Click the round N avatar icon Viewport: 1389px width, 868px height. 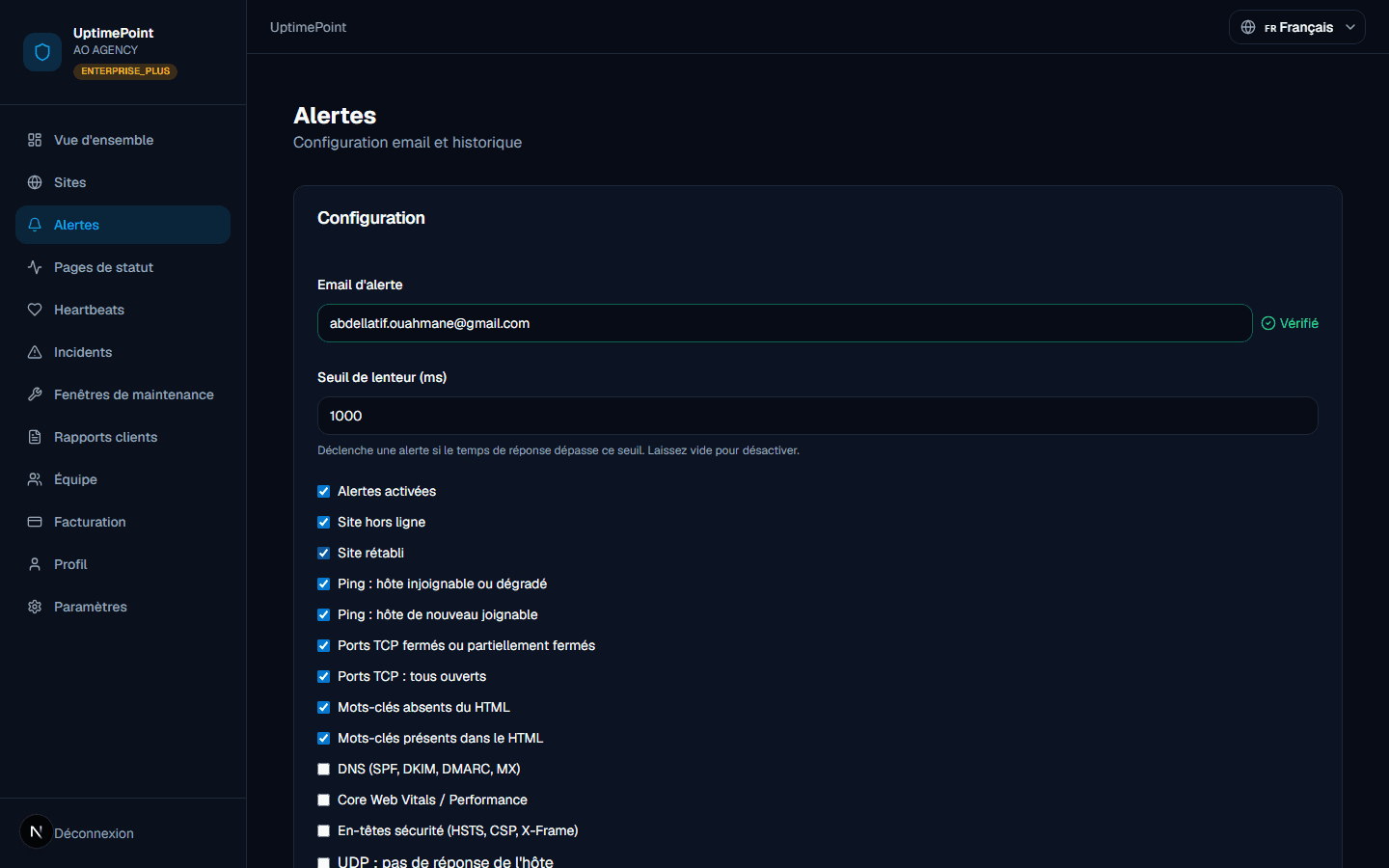(36, 831)
